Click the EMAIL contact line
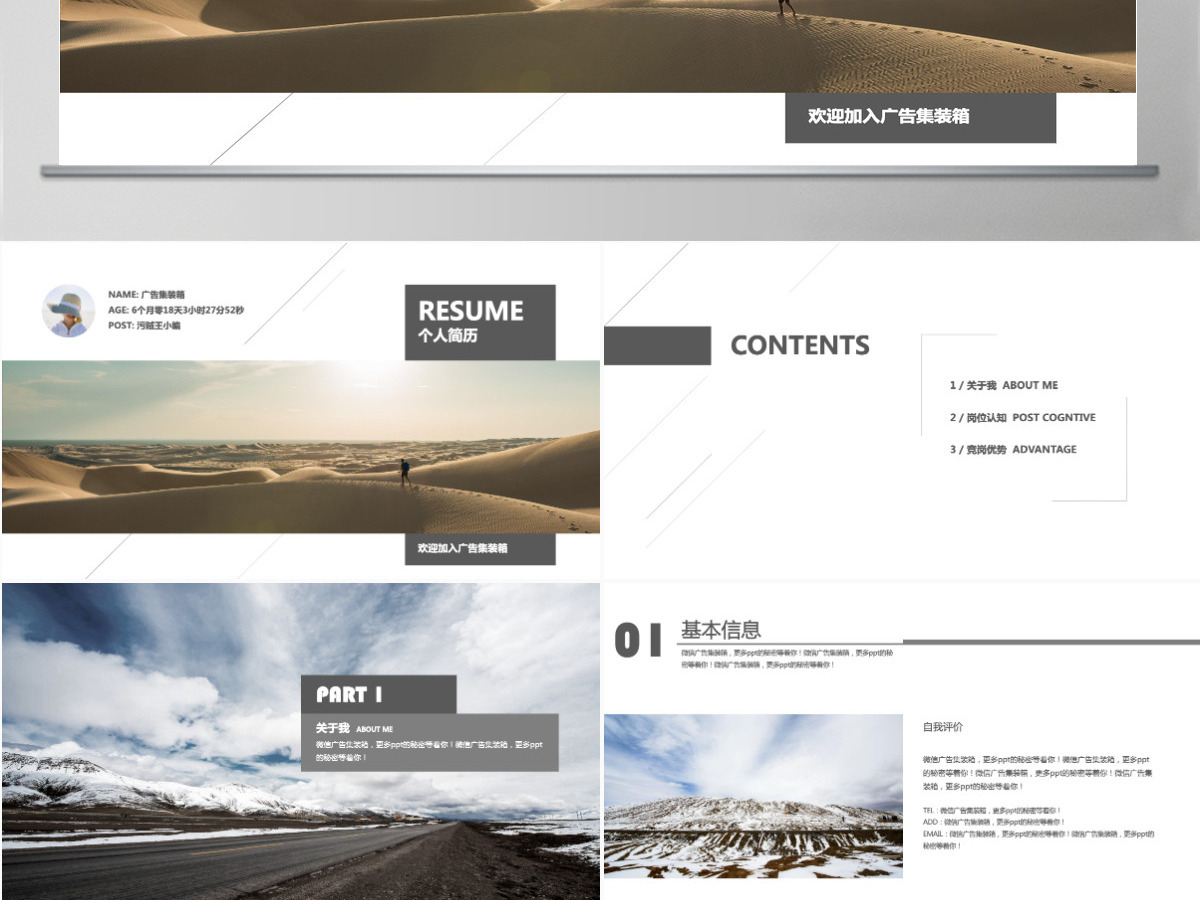The image size is (1200, 900). coord(1038,839)
